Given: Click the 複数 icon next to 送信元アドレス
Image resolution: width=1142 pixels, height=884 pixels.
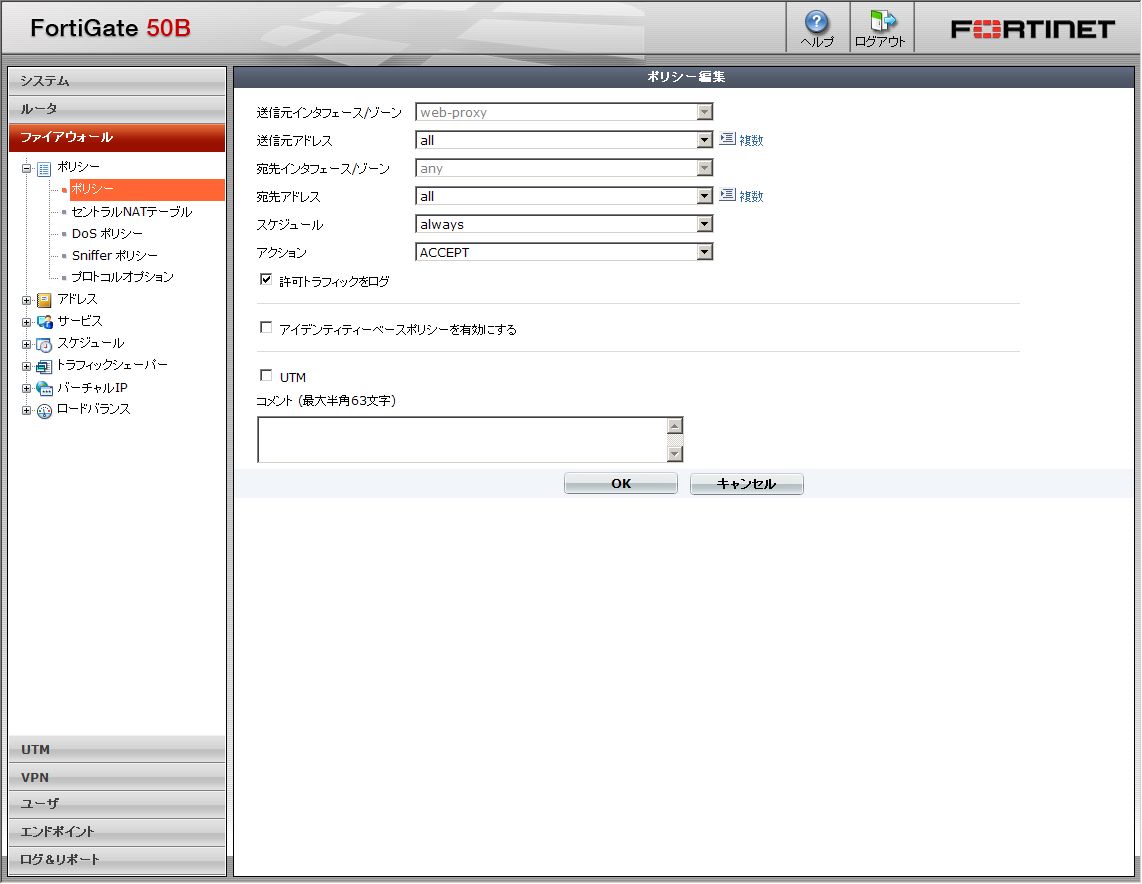Looking at the screenshot, I should click(x=729, y=140).
